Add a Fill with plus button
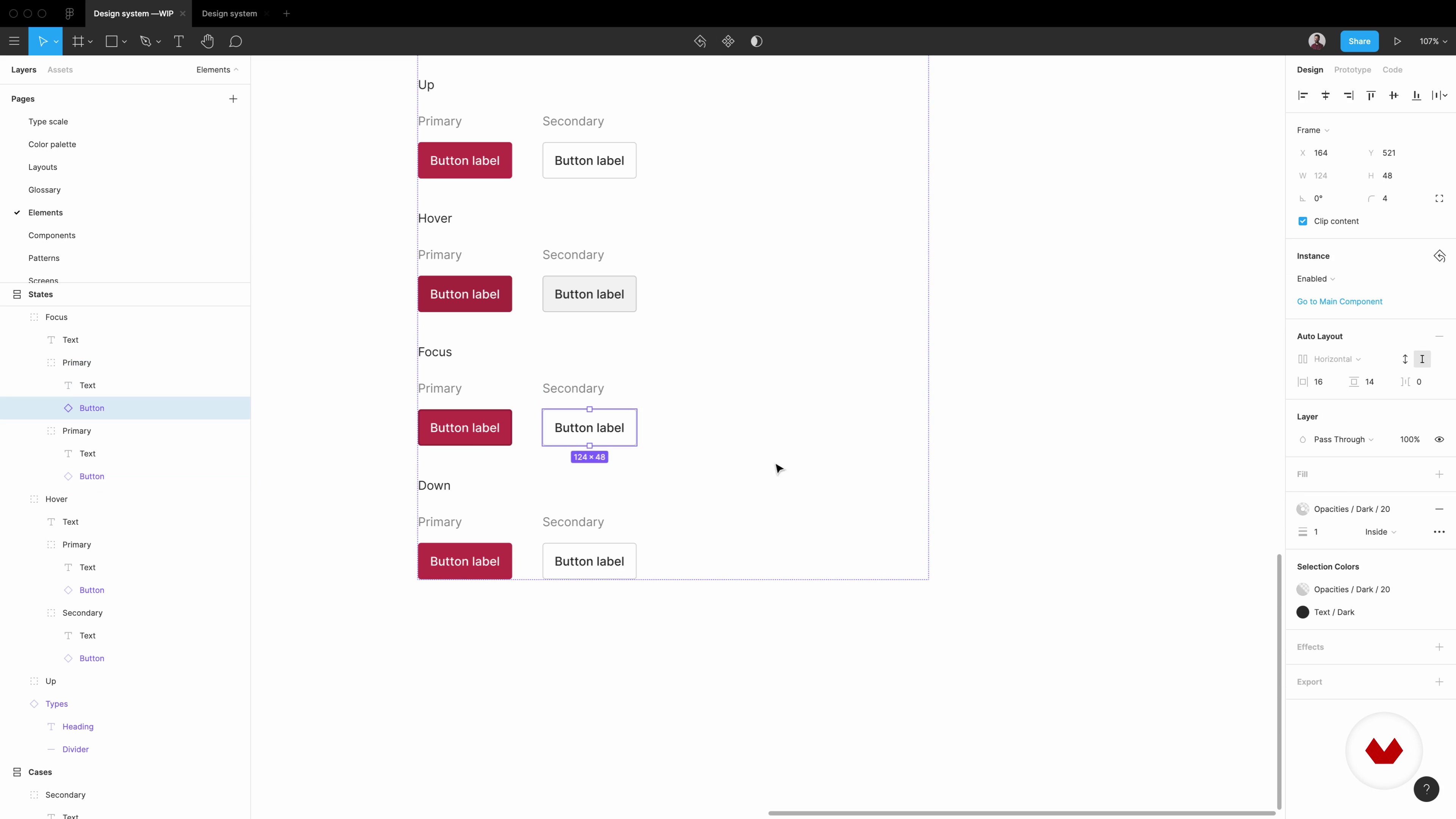Image resolution: width=1456 pixels, height=819 pixels. coord(1439,474)
